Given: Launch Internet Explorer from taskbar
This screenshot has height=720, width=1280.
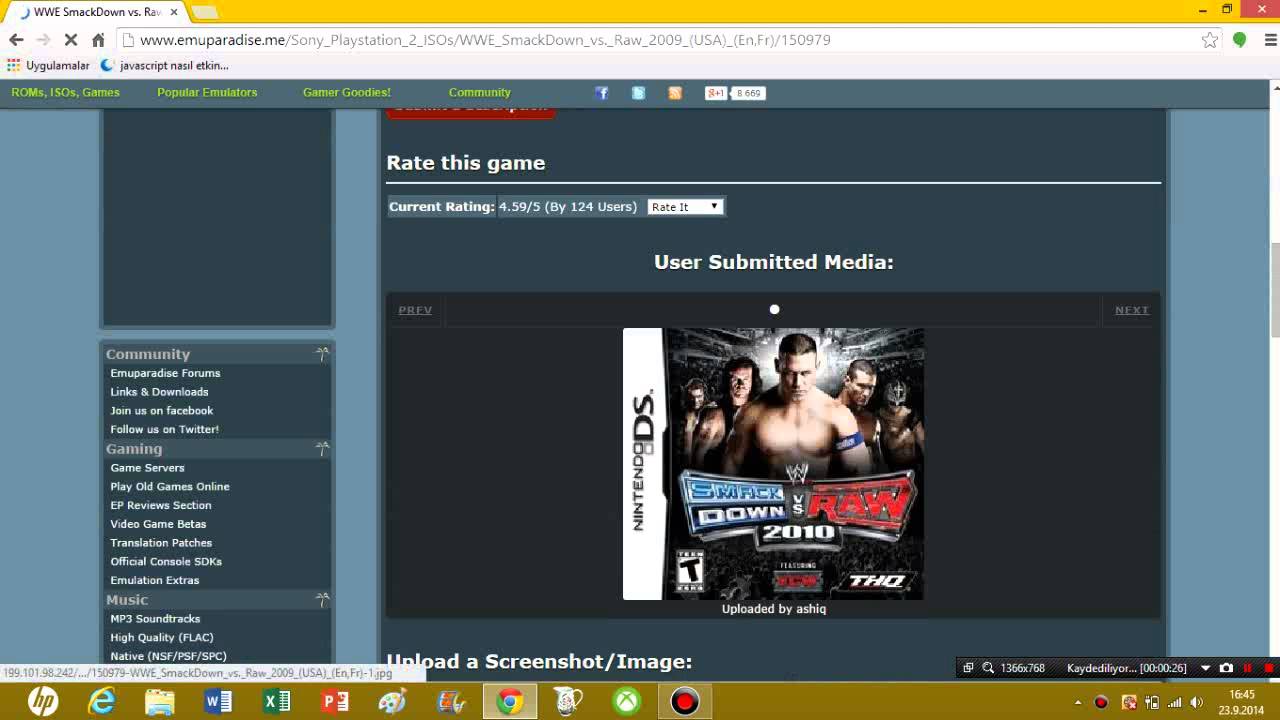Looking at the screenshot, I should [x=102, y=702].
